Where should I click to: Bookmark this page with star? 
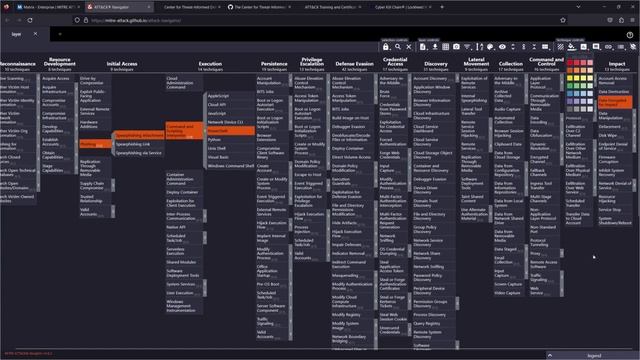[563, 20]
